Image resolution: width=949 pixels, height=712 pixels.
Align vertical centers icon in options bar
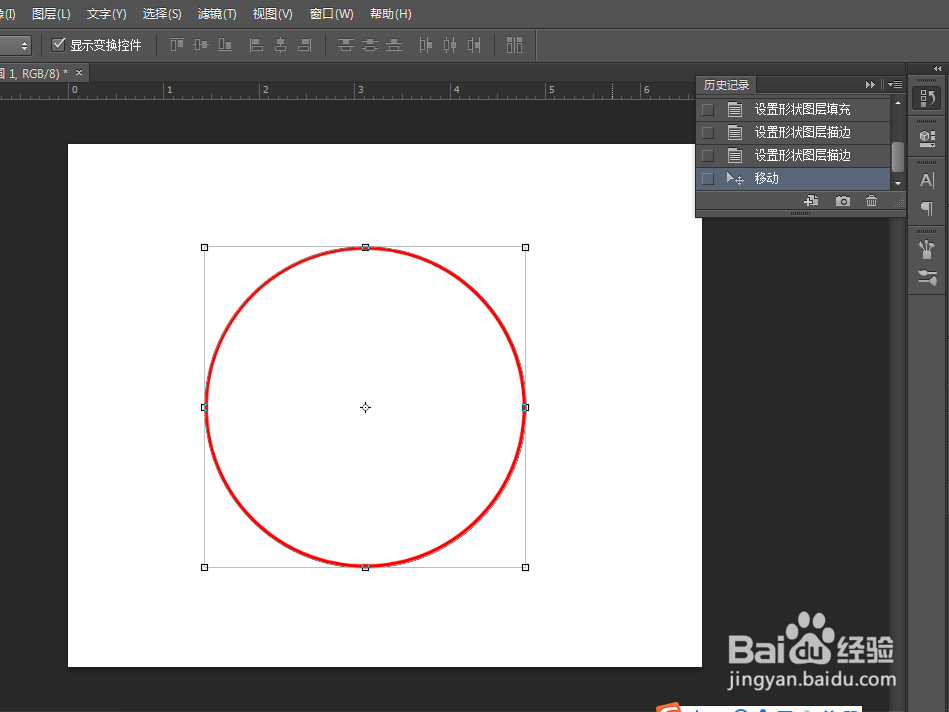[x=201, y=45]
